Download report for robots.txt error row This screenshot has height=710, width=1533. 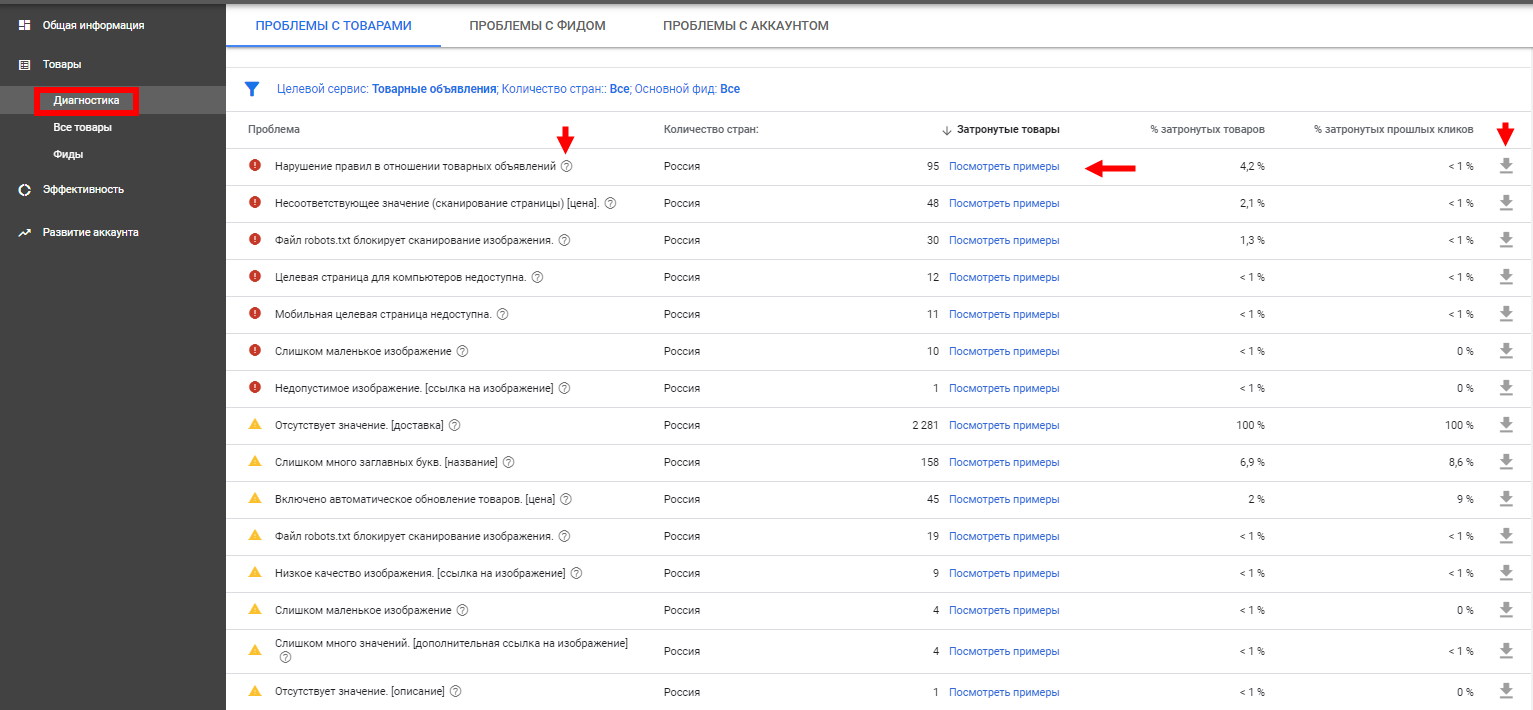click(x=1506, y=240)
